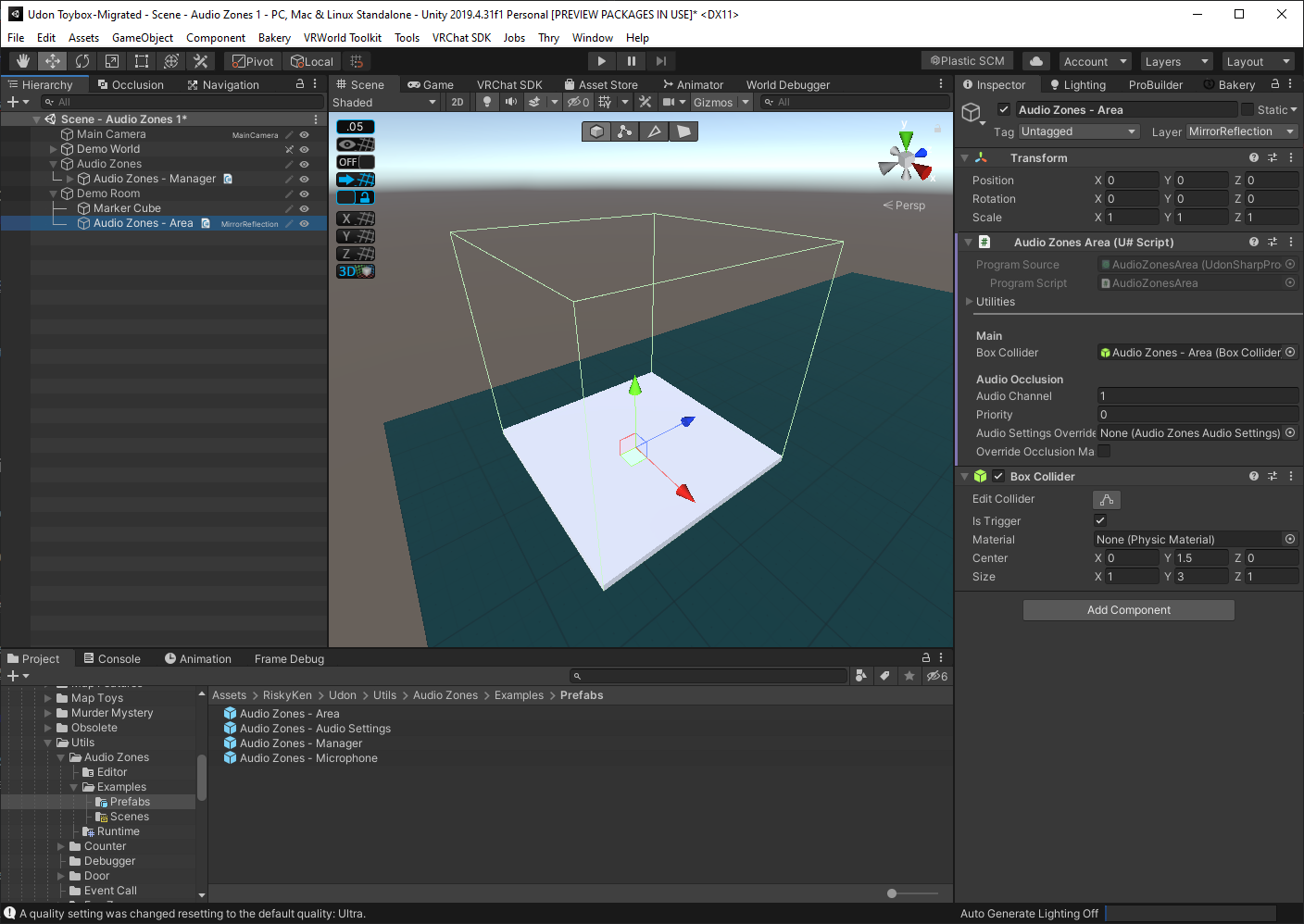Switch to the Game tab
Viewport: 1304px width, 924px height.
pyautogui.click(x=431, y=84)
